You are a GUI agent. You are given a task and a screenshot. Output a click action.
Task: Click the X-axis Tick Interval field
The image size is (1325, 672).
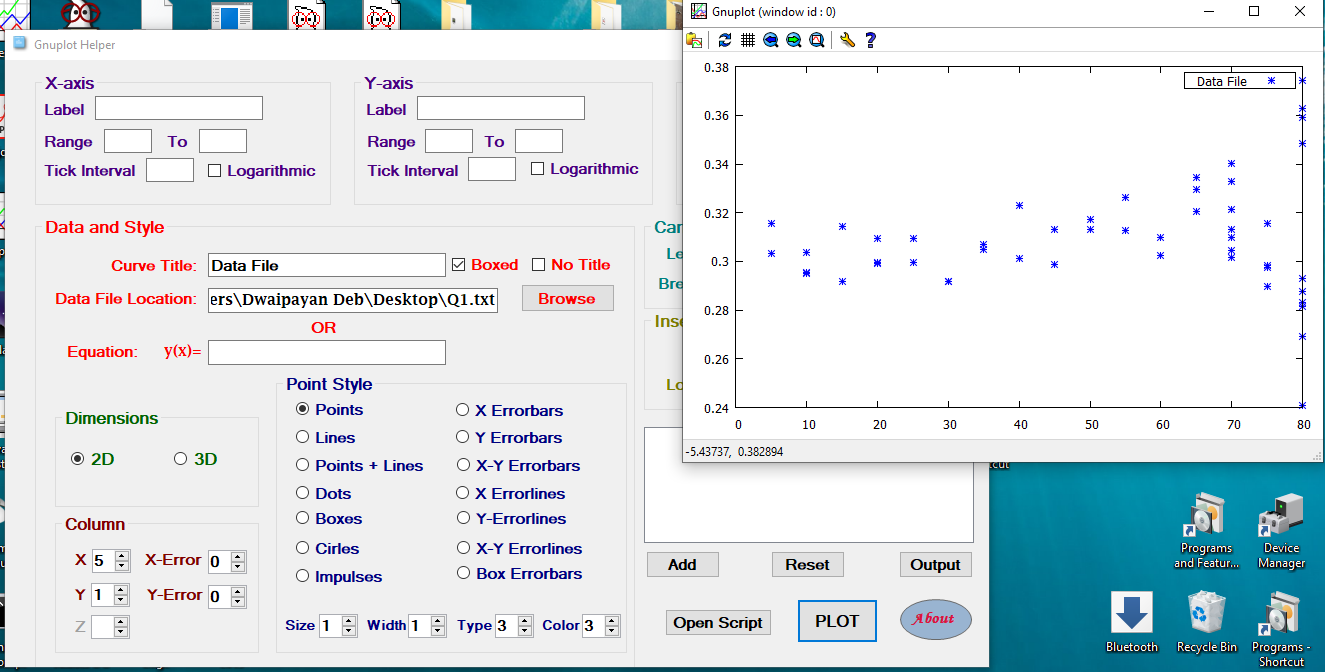point(170,170)
